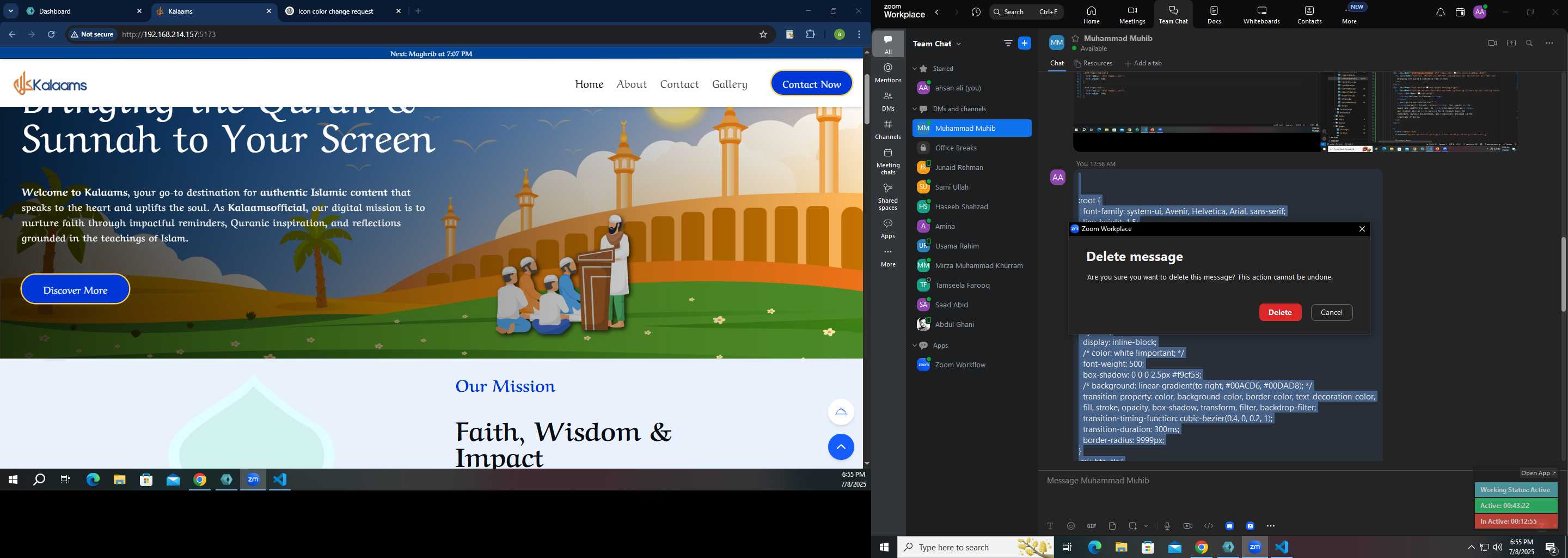Record audio message with microphone icon
The width and height of the screenshot is (1568, 558).
1167,526
